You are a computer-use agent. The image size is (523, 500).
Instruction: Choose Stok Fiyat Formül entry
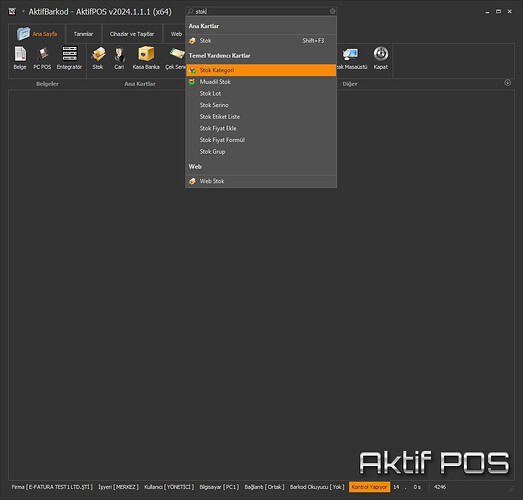[x=261, y=140]
